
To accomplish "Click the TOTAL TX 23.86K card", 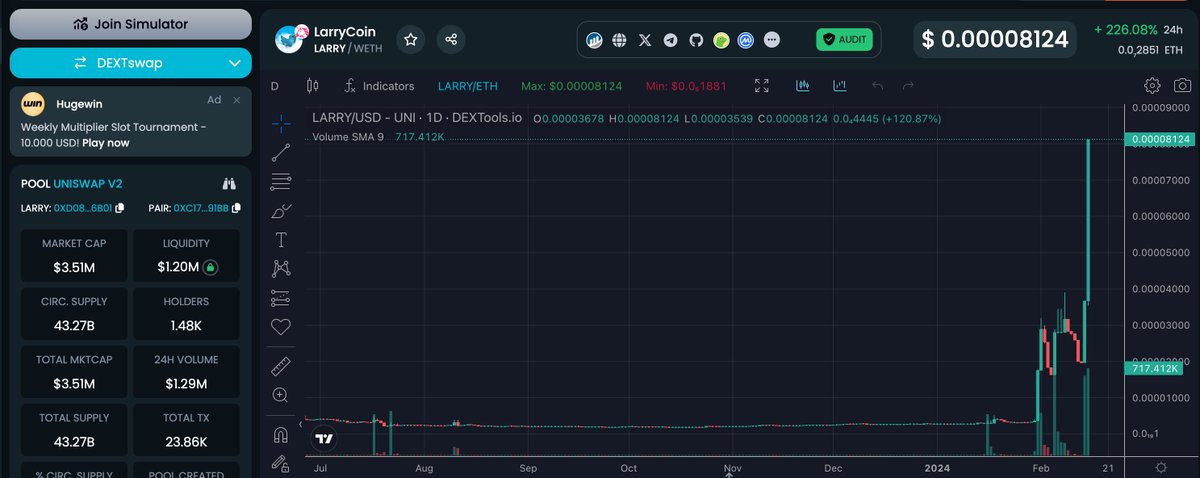I will coord(186,429).
